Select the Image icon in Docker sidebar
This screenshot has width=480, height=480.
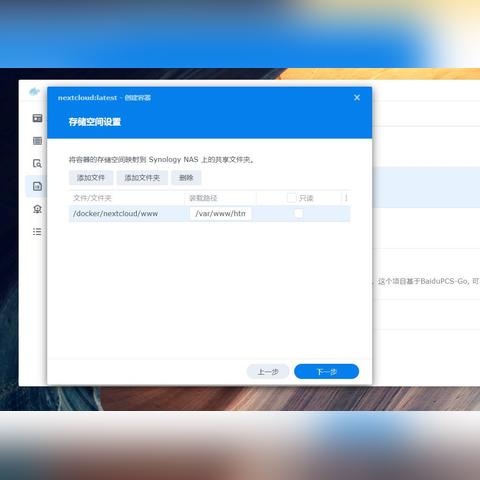(x=37, y=186)
